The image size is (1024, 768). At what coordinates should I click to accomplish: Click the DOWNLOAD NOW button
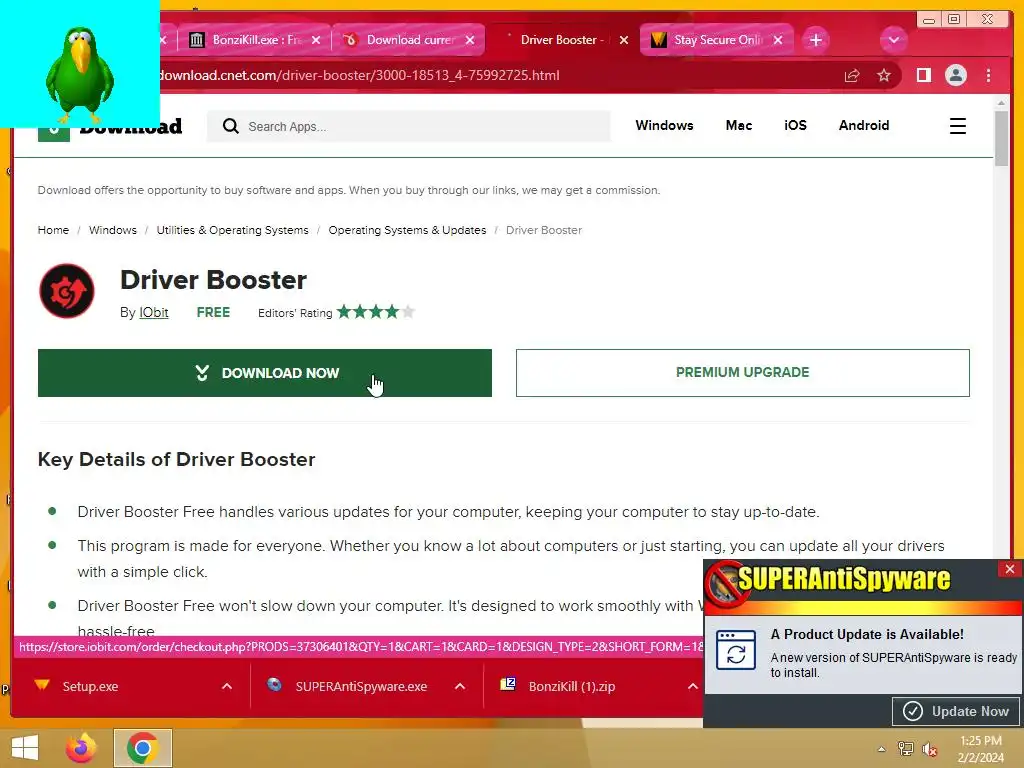tap(264, 373)
